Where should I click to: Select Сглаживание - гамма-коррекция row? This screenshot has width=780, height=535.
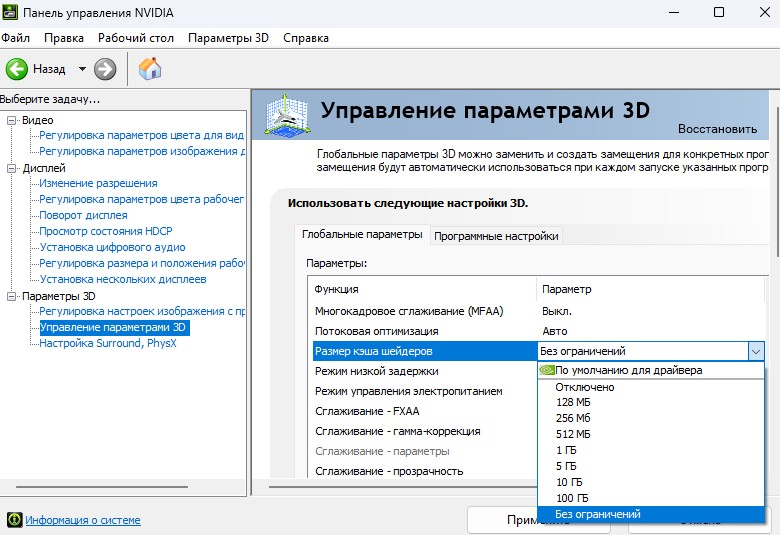(x=425, y=431)
